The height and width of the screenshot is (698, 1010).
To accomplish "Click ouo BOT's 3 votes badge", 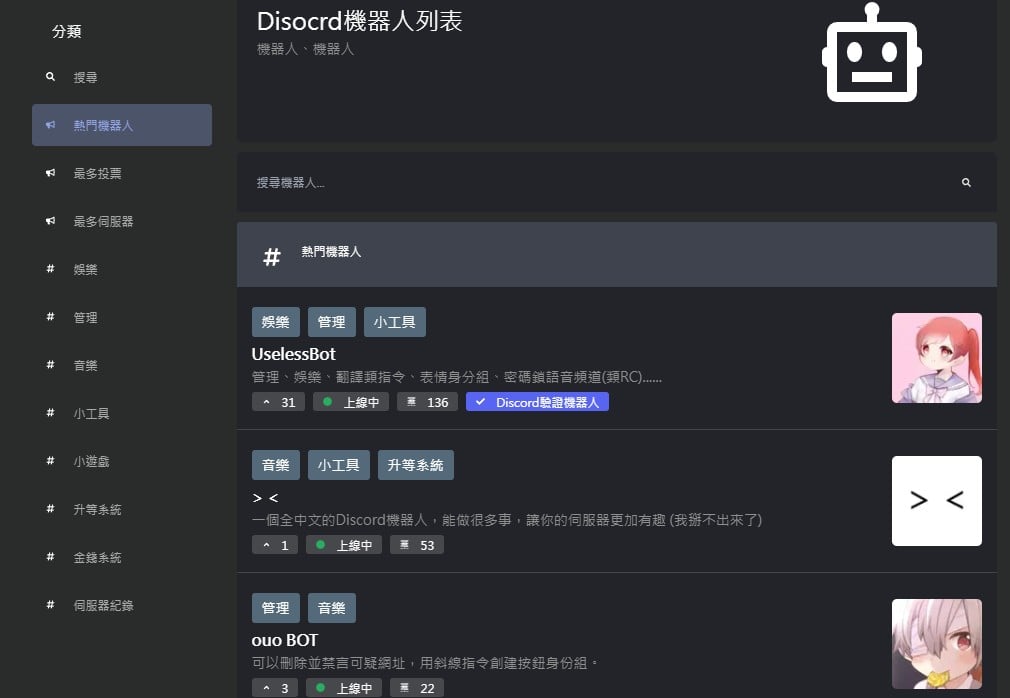I will 275,688.
